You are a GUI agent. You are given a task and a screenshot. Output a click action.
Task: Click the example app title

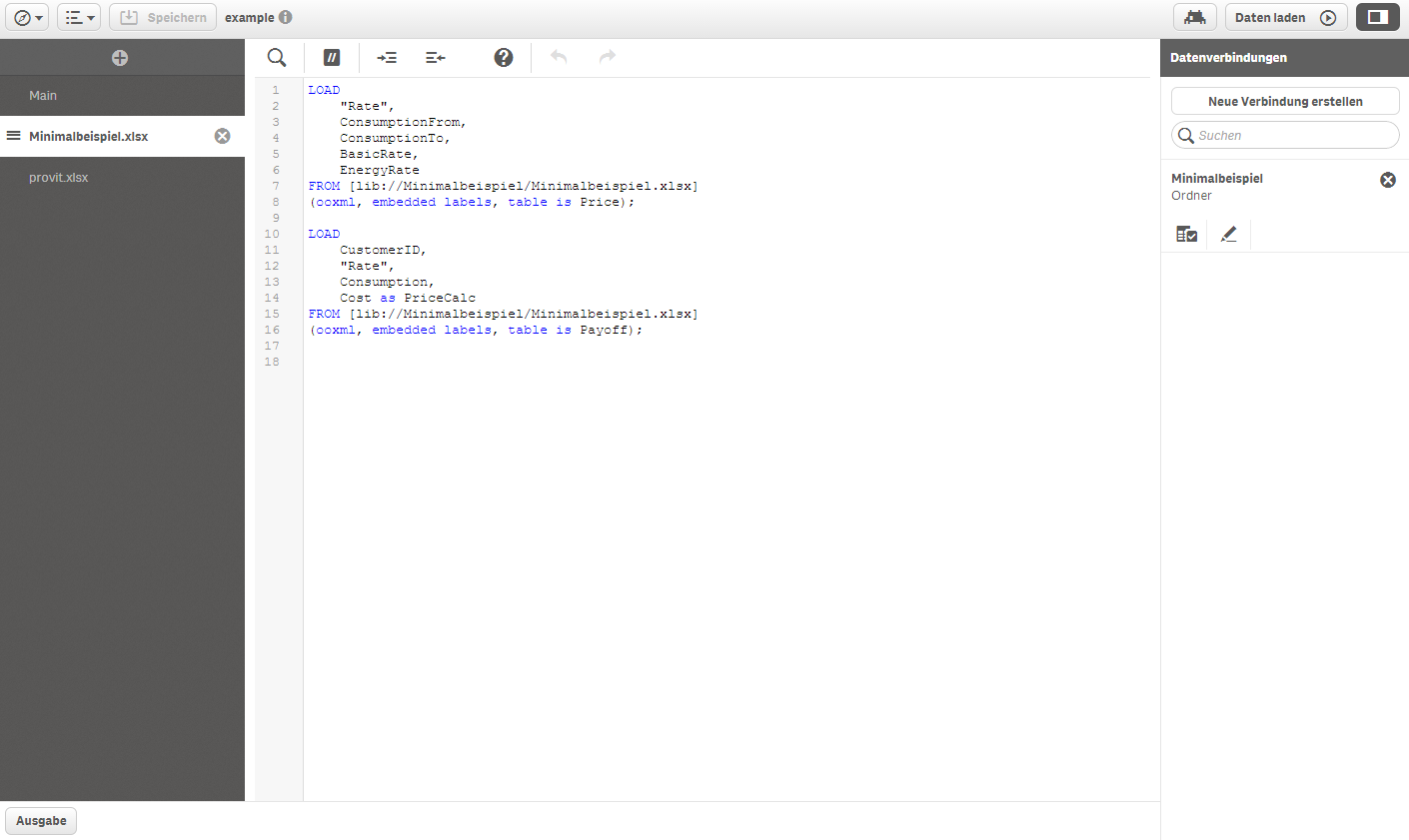click(249, 18)
